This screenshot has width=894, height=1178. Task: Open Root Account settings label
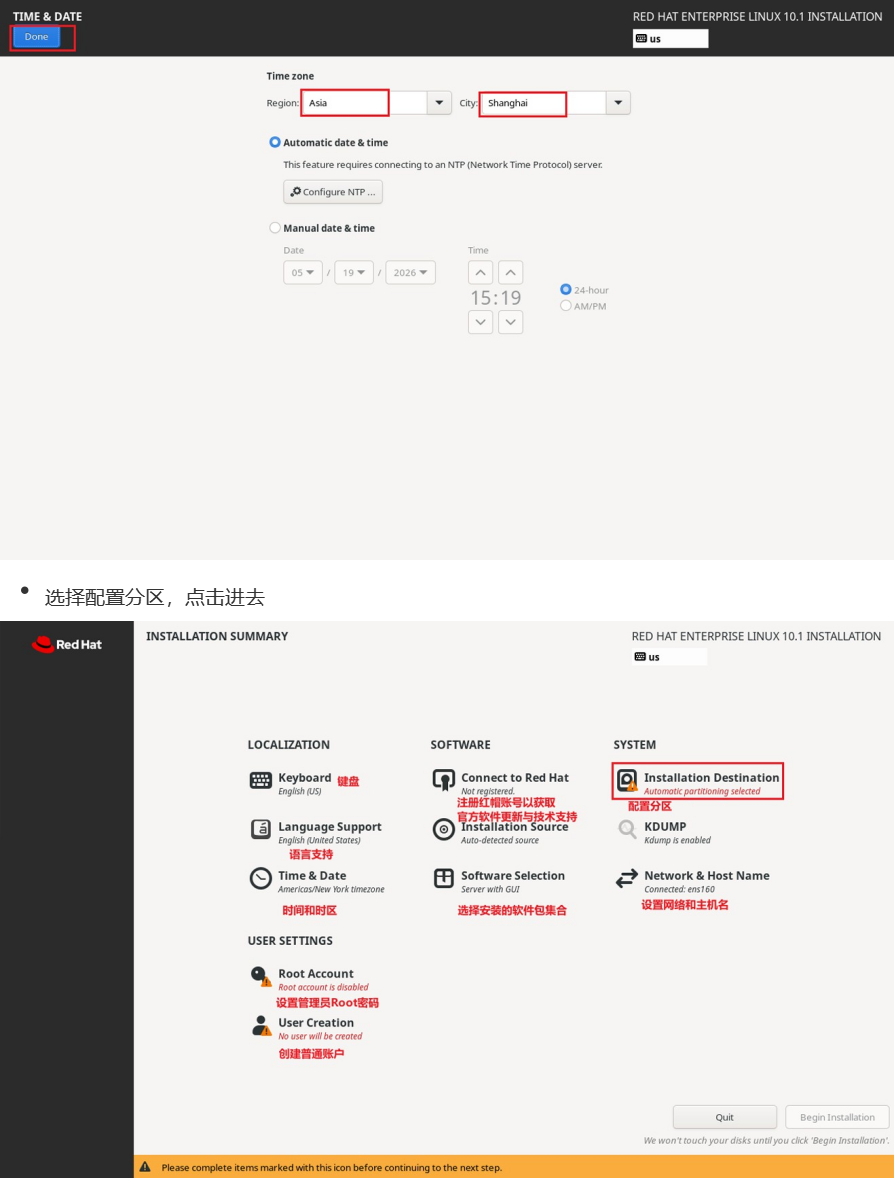click(316, 974)
